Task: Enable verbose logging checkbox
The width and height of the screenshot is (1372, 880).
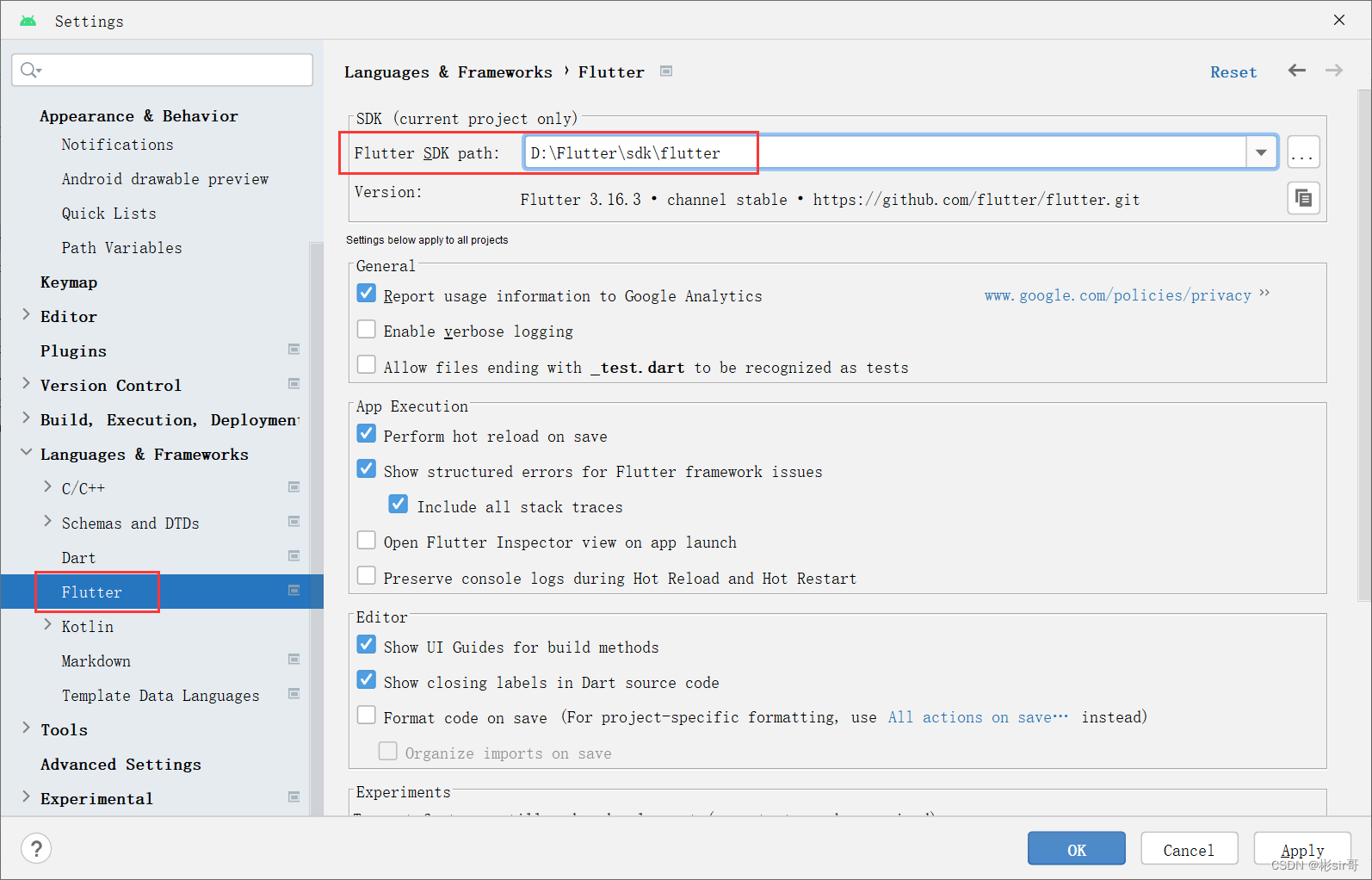Action: [367, 330]
